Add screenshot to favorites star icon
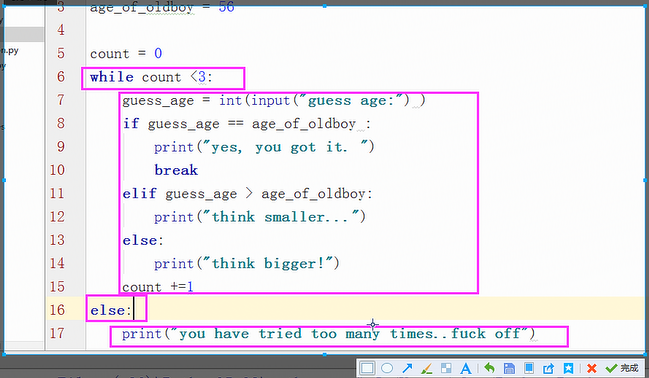 pyautogui.click(x=569, y=368)
